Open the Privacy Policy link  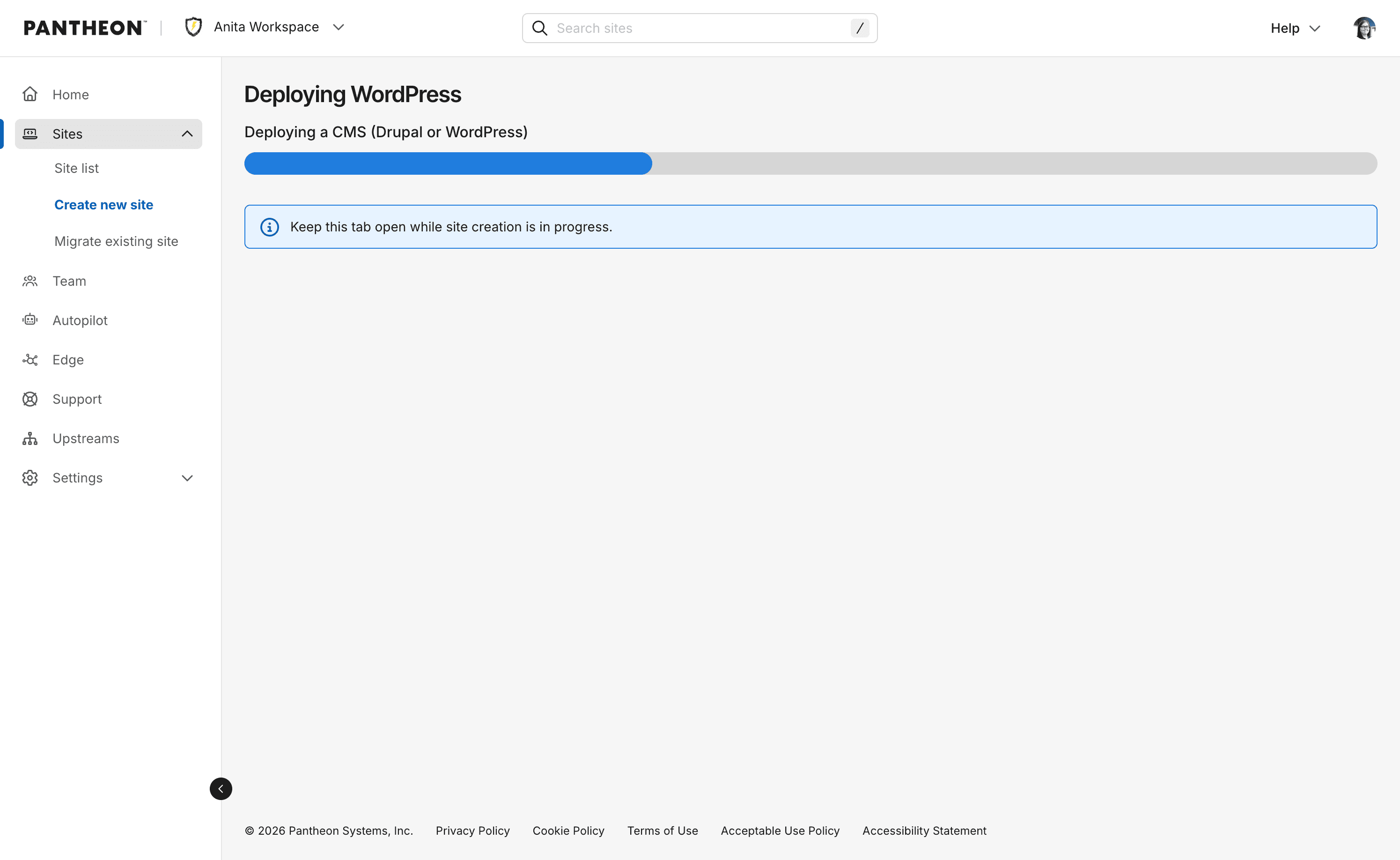pos(473,831)
